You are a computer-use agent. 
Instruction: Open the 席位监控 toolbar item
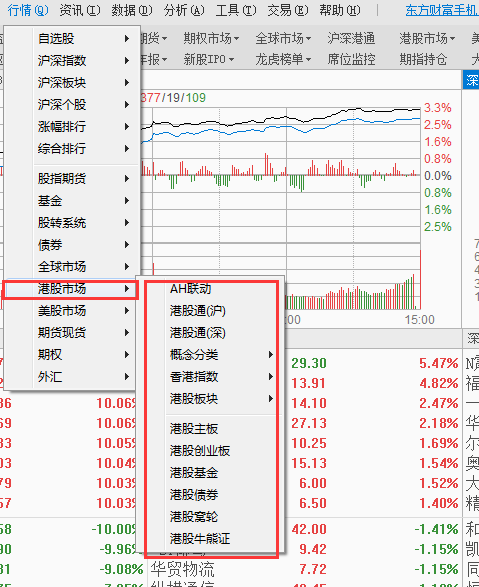coord(351,59)
